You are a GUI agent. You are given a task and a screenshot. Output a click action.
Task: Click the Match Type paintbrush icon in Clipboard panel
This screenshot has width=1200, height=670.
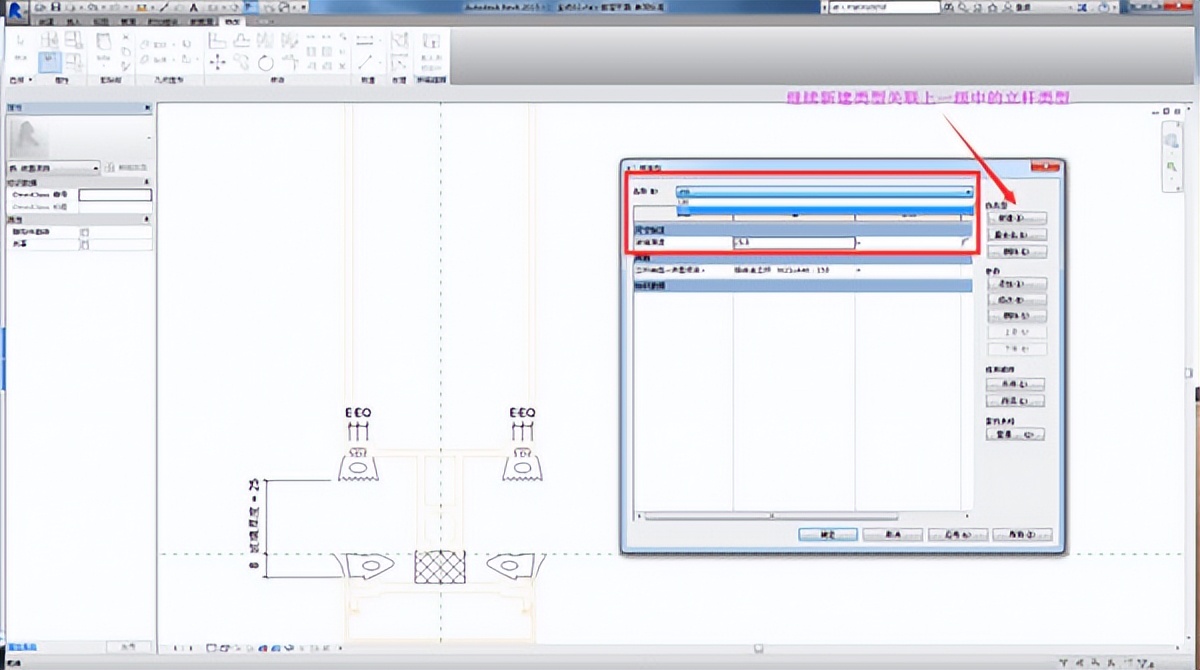[x=126, y=64]
